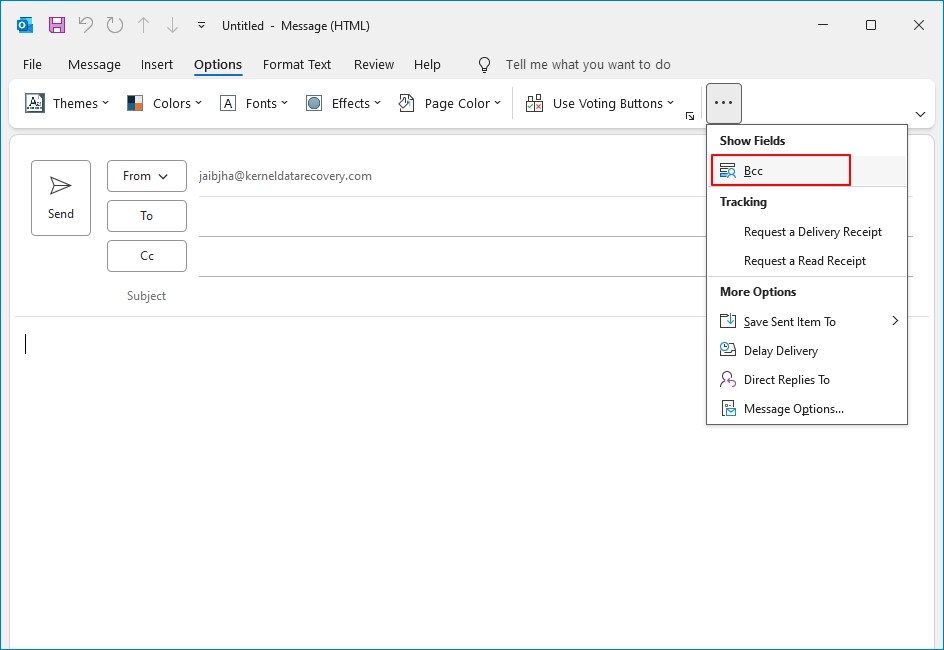This screenshot has width=944, height=650.
Task: Click the dialog launcher arrow icon
Action: 690,116
